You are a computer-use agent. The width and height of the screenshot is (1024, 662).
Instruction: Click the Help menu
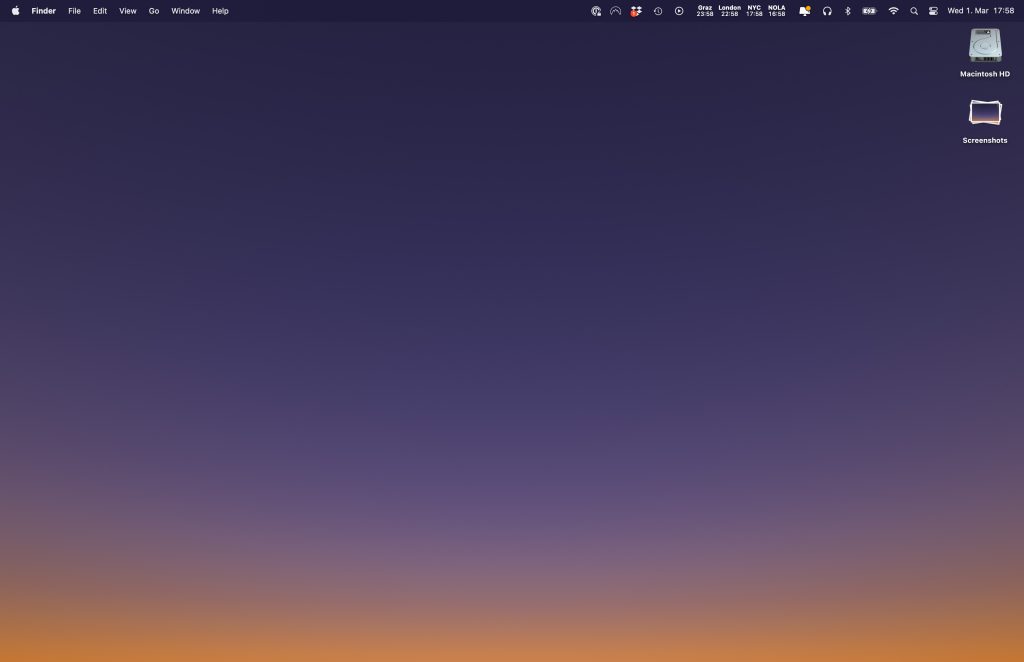[x=220, y=11]
